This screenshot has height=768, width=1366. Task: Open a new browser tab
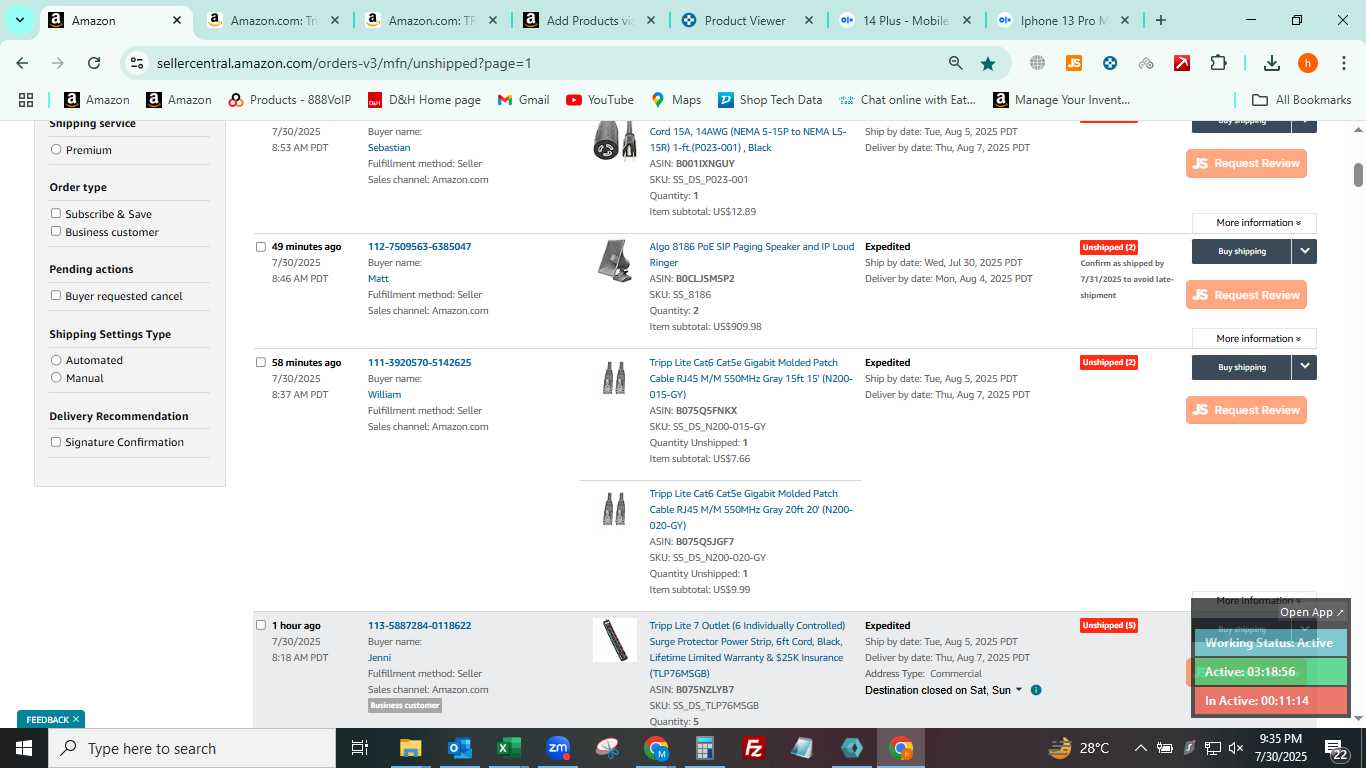pos(1161,20)
